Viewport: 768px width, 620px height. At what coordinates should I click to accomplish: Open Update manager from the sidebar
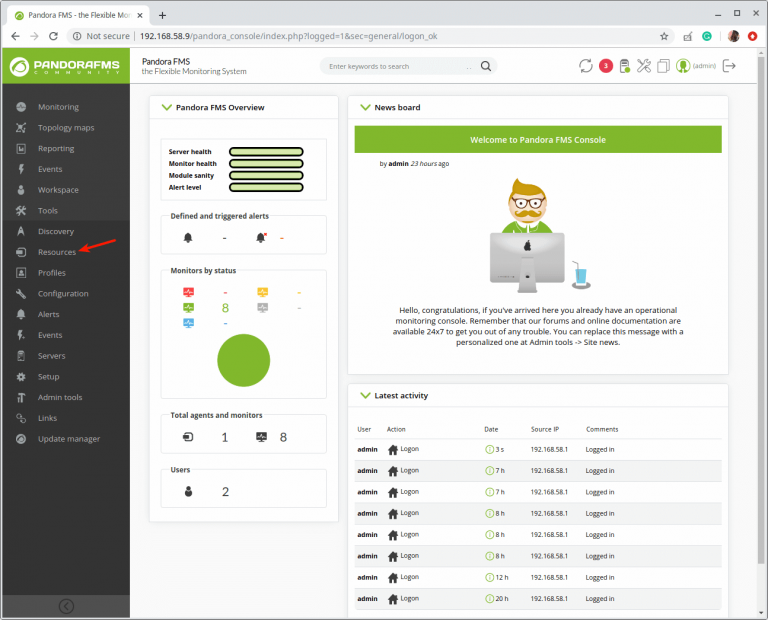point(68,439)
